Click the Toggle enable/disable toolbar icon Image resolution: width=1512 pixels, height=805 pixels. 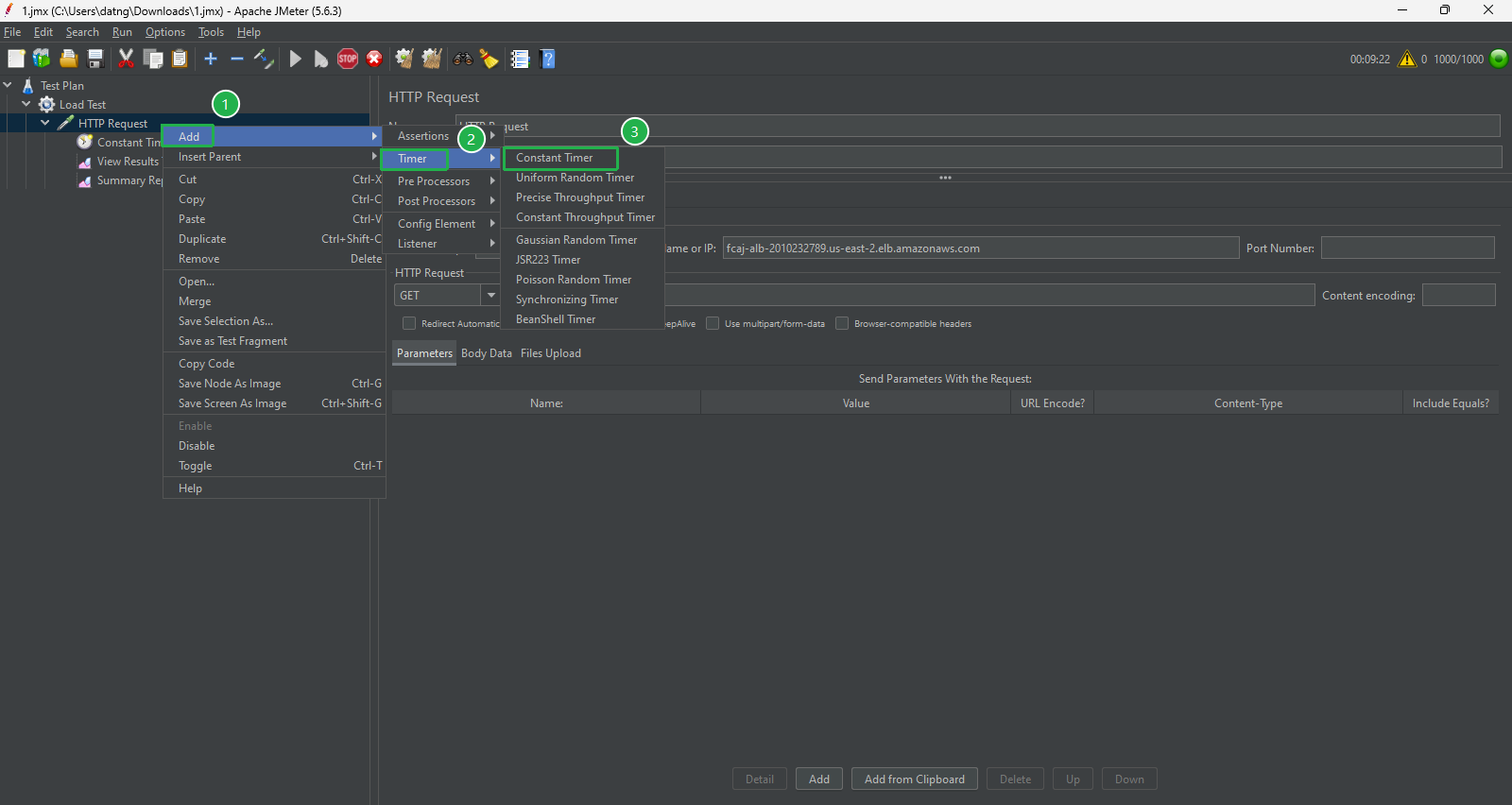coord(264,59)
